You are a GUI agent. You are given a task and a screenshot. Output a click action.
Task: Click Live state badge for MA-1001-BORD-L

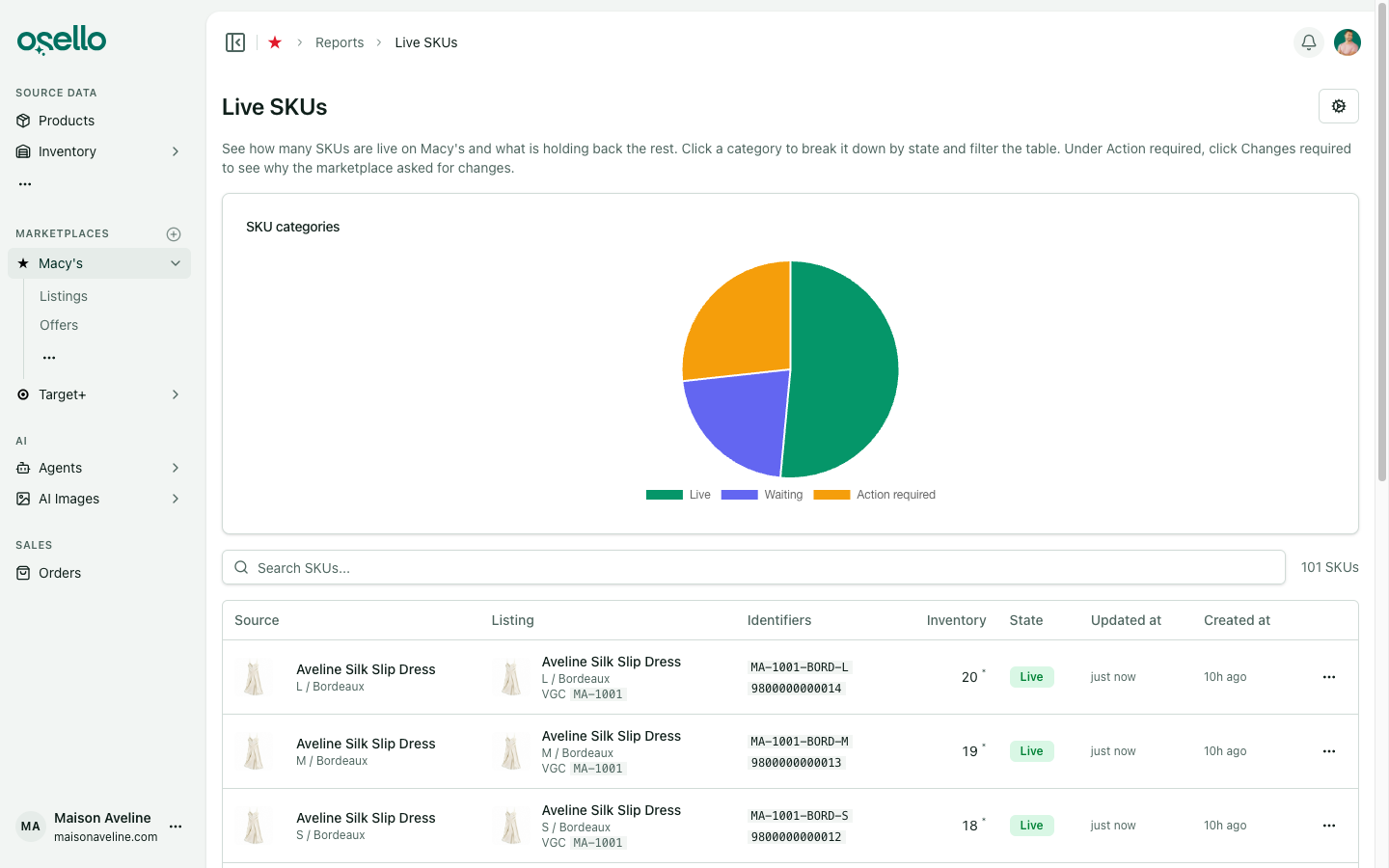pos(1031,677)
